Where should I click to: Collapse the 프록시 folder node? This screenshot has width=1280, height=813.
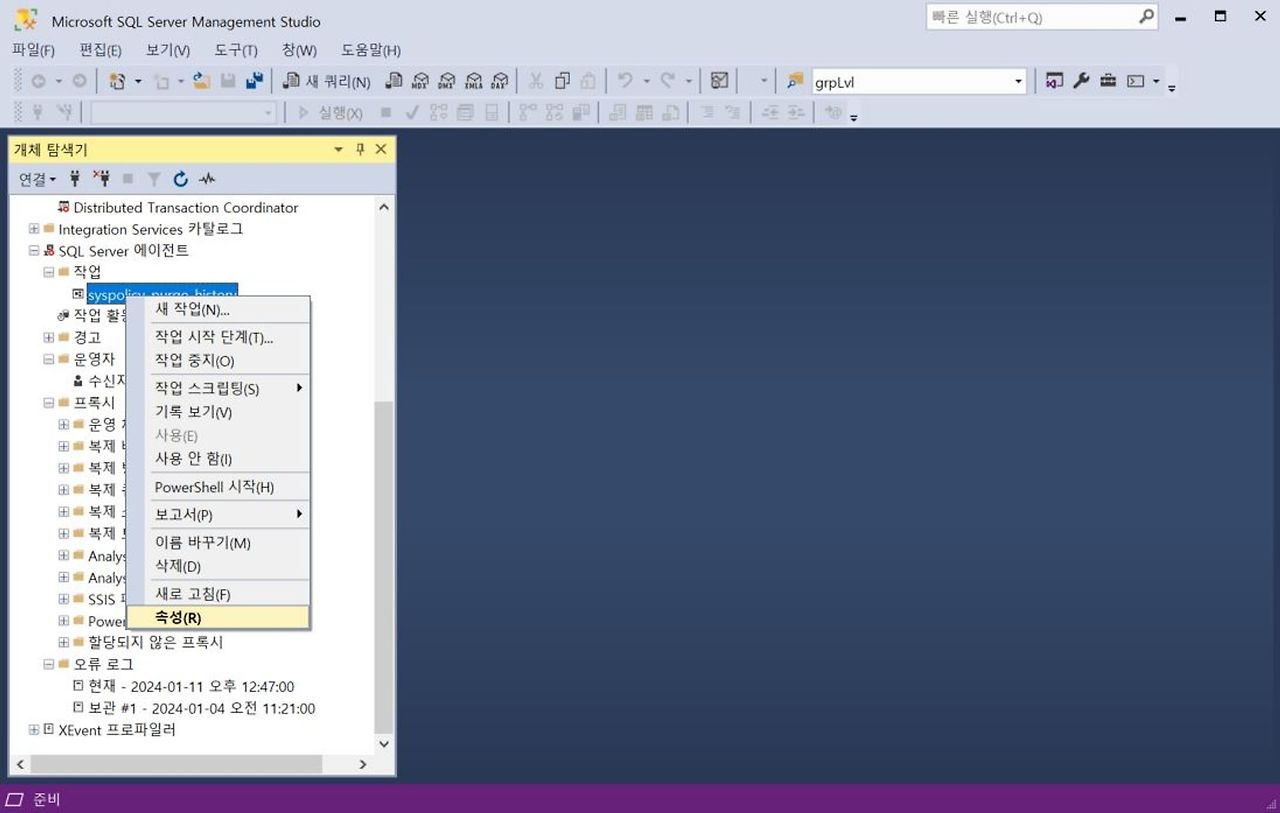coord(48,403)
